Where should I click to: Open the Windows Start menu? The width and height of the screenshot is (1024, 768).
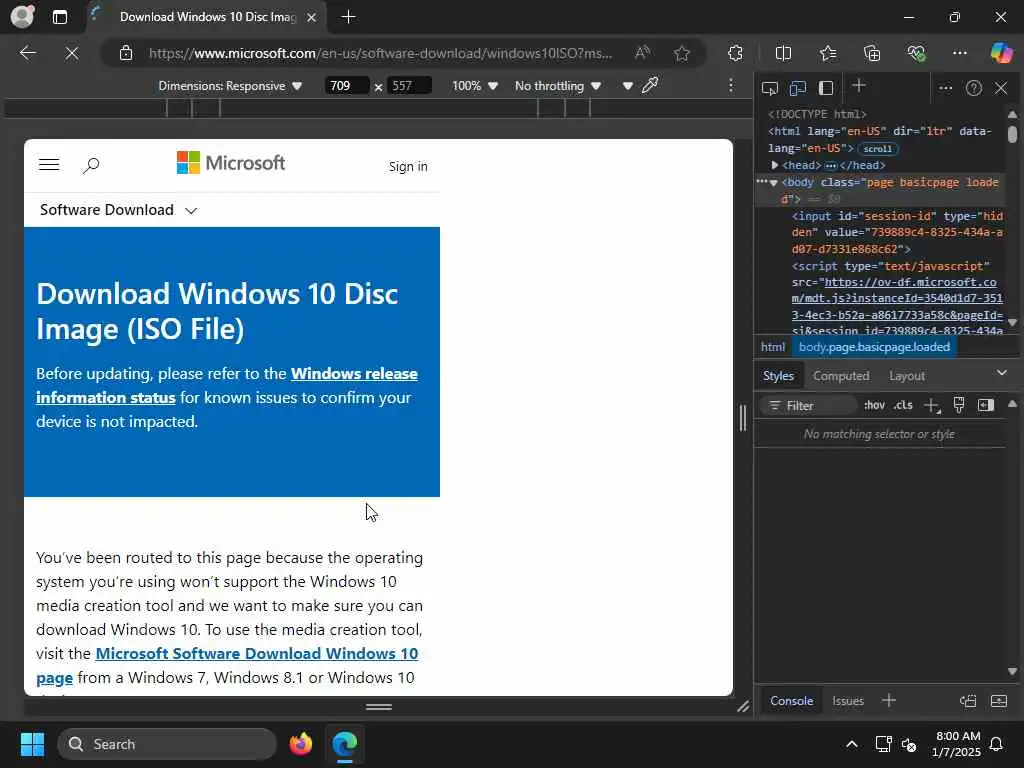click(x=32, y=744)
